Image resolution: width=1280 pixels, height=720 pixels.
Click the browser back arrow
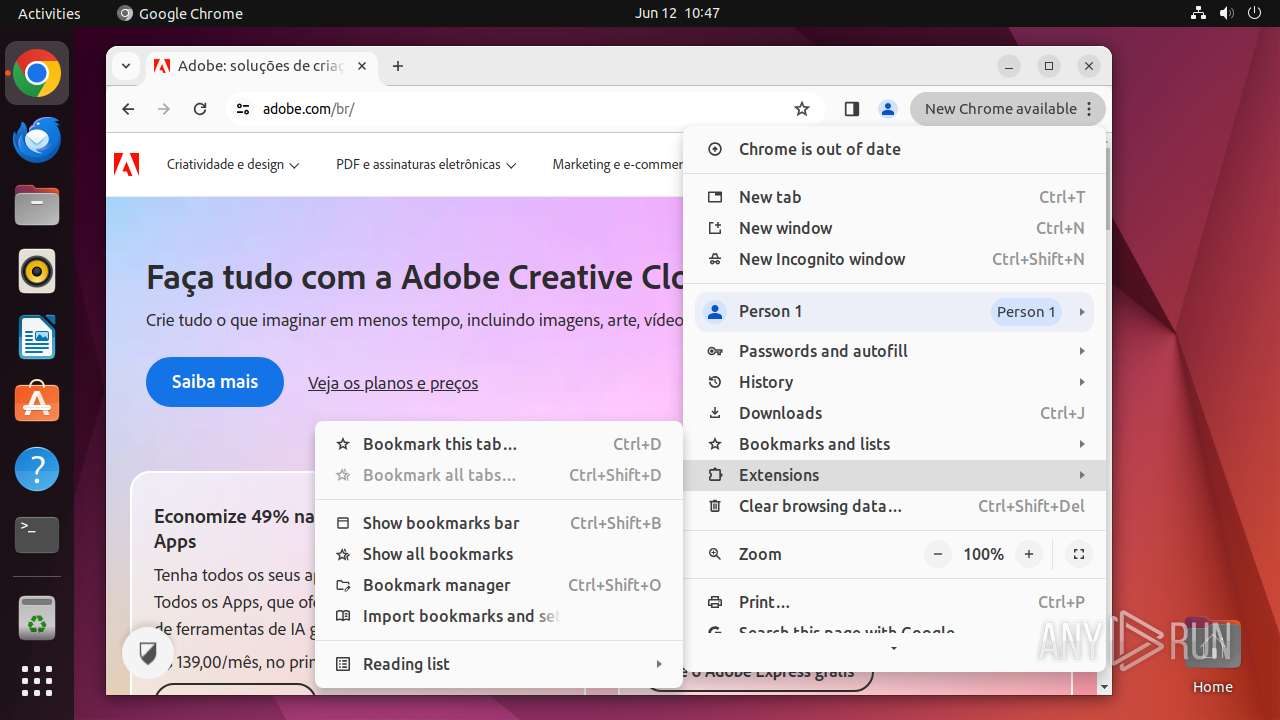point(128,109)
